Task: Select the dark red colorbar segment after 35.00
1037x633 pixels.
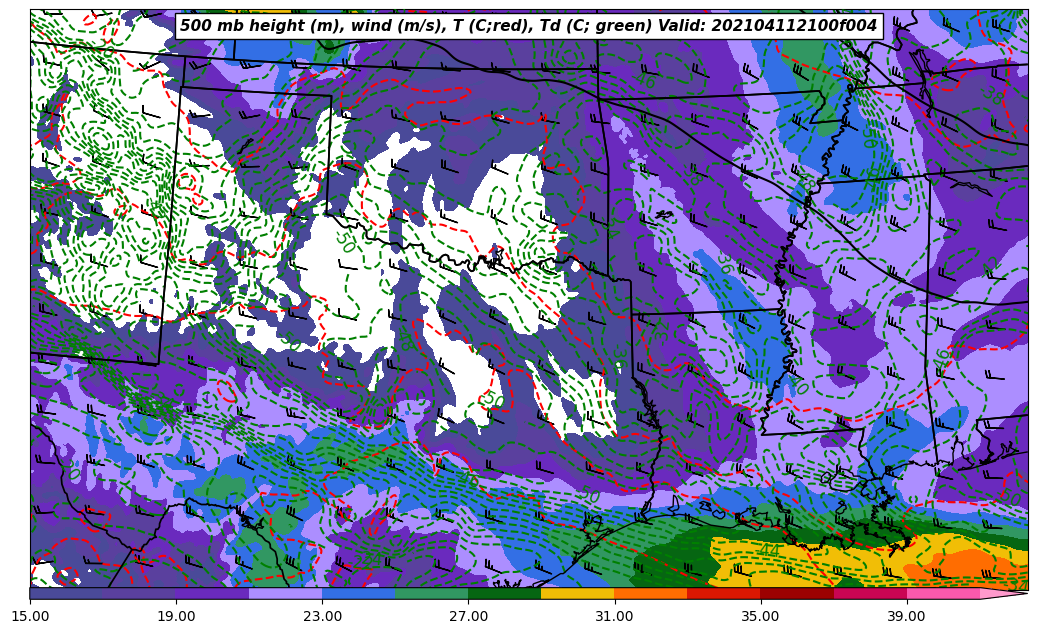Action: (797, 593)
